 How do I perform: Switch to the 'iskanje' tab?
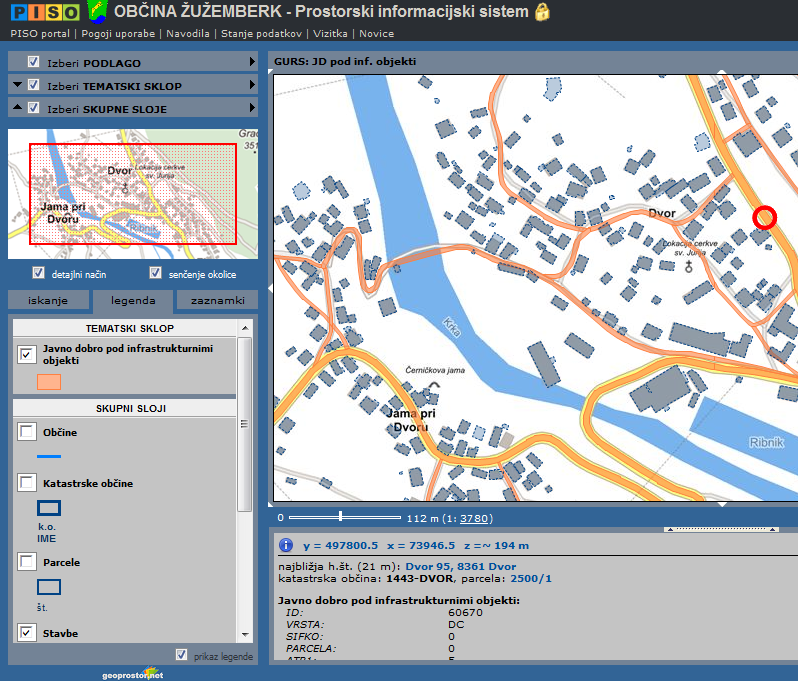click(x=48, y=300)
